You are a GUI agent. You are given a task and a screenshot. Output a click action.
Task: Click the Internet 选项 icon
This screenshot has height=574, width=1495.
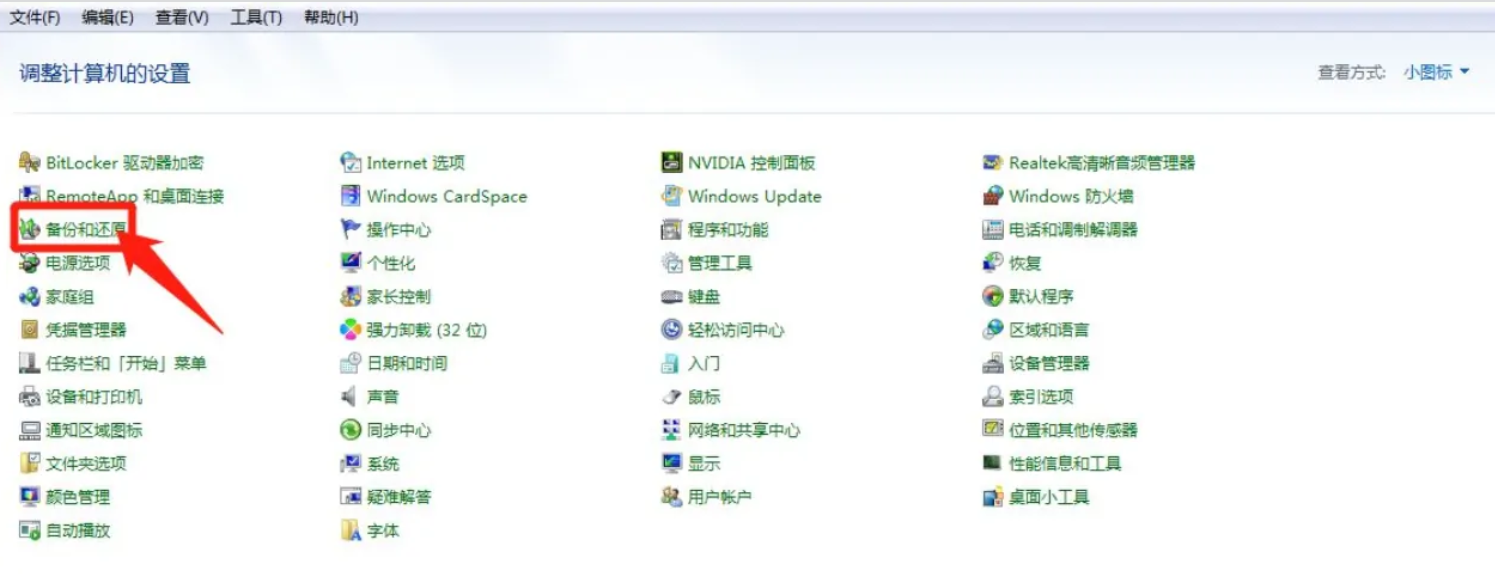pyautogui.click(x=350, y=163)
